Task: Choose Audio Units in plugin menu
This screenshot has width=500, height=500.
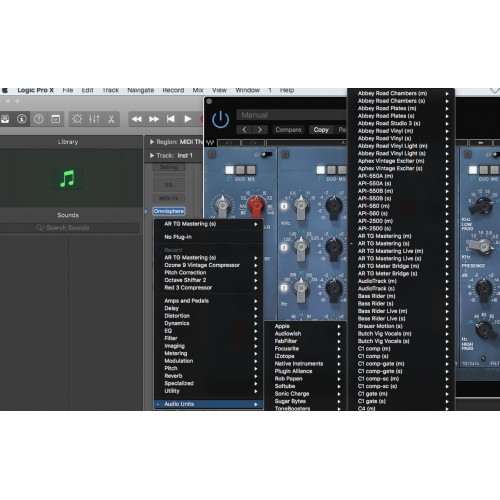Action: point(208,404)
